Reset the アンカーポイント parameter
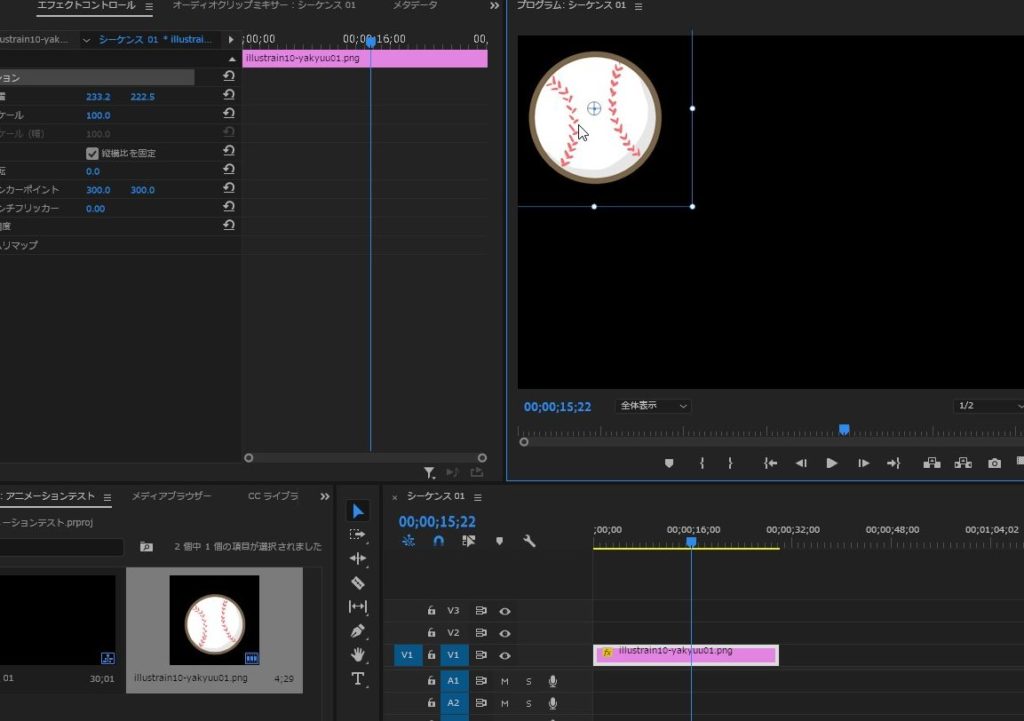 pos(229,190)
